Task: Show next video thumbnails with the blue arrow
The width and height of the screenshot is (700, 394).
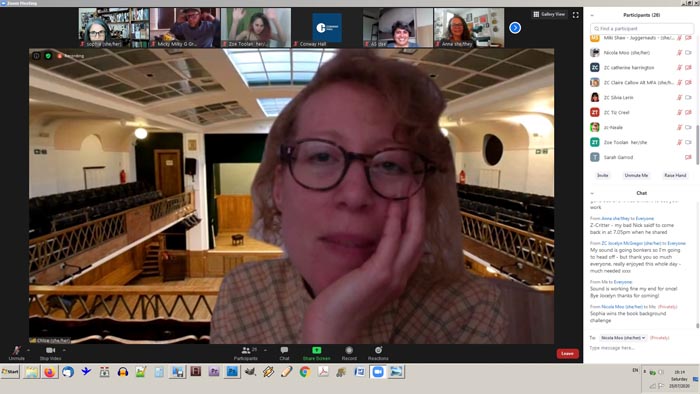Action: point(515,28)
